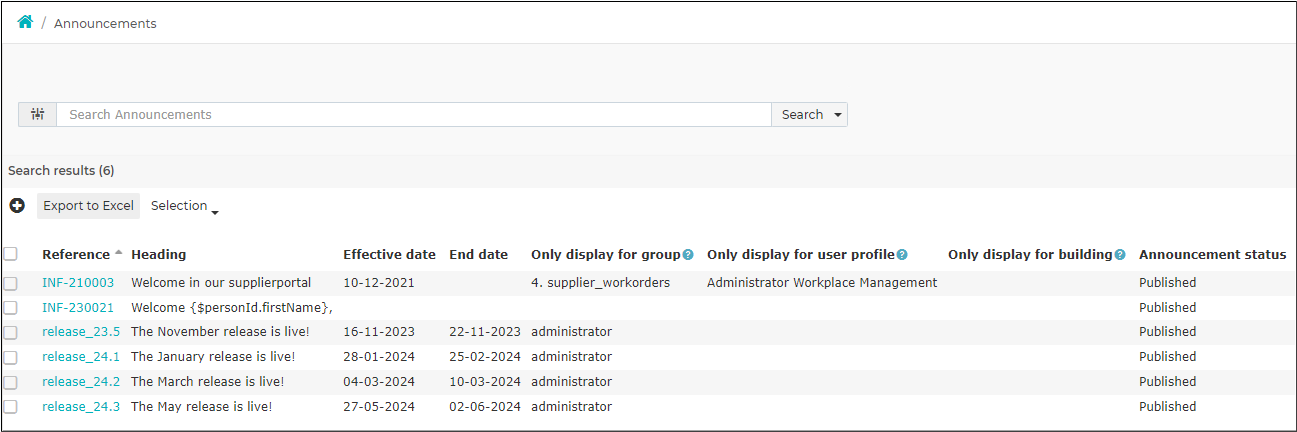The width and height of the screenshot is (1297, 432).
Task: Click the effective date 10-12-2021
Action: [379, 283]
